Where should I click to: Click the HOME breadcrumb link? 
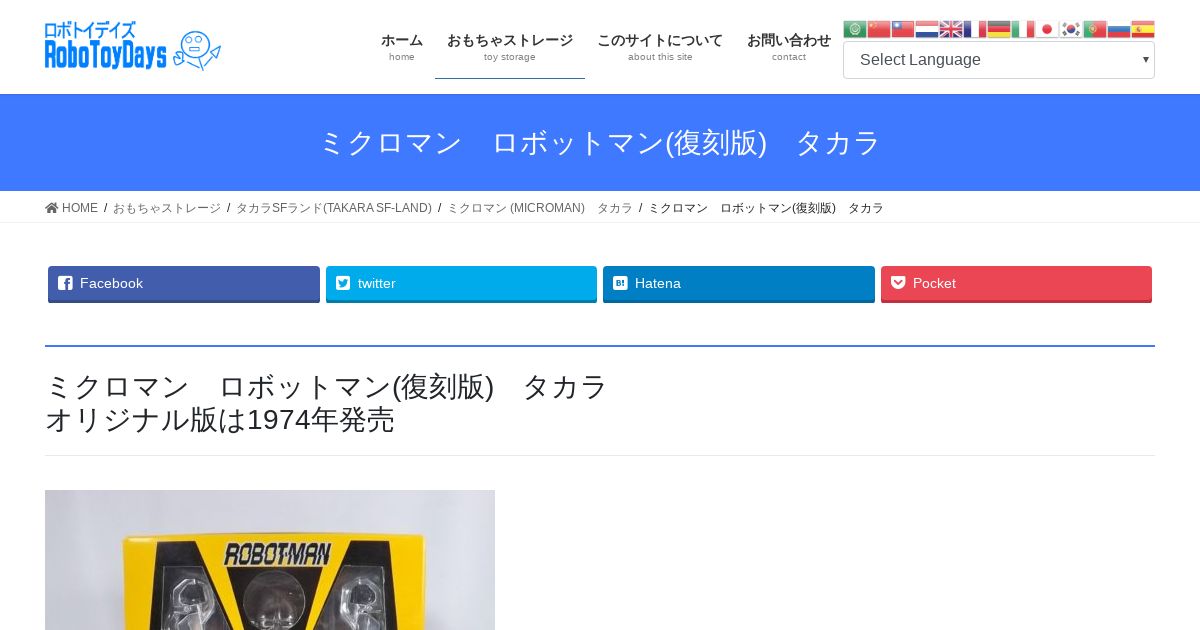(x=72, y=208)
